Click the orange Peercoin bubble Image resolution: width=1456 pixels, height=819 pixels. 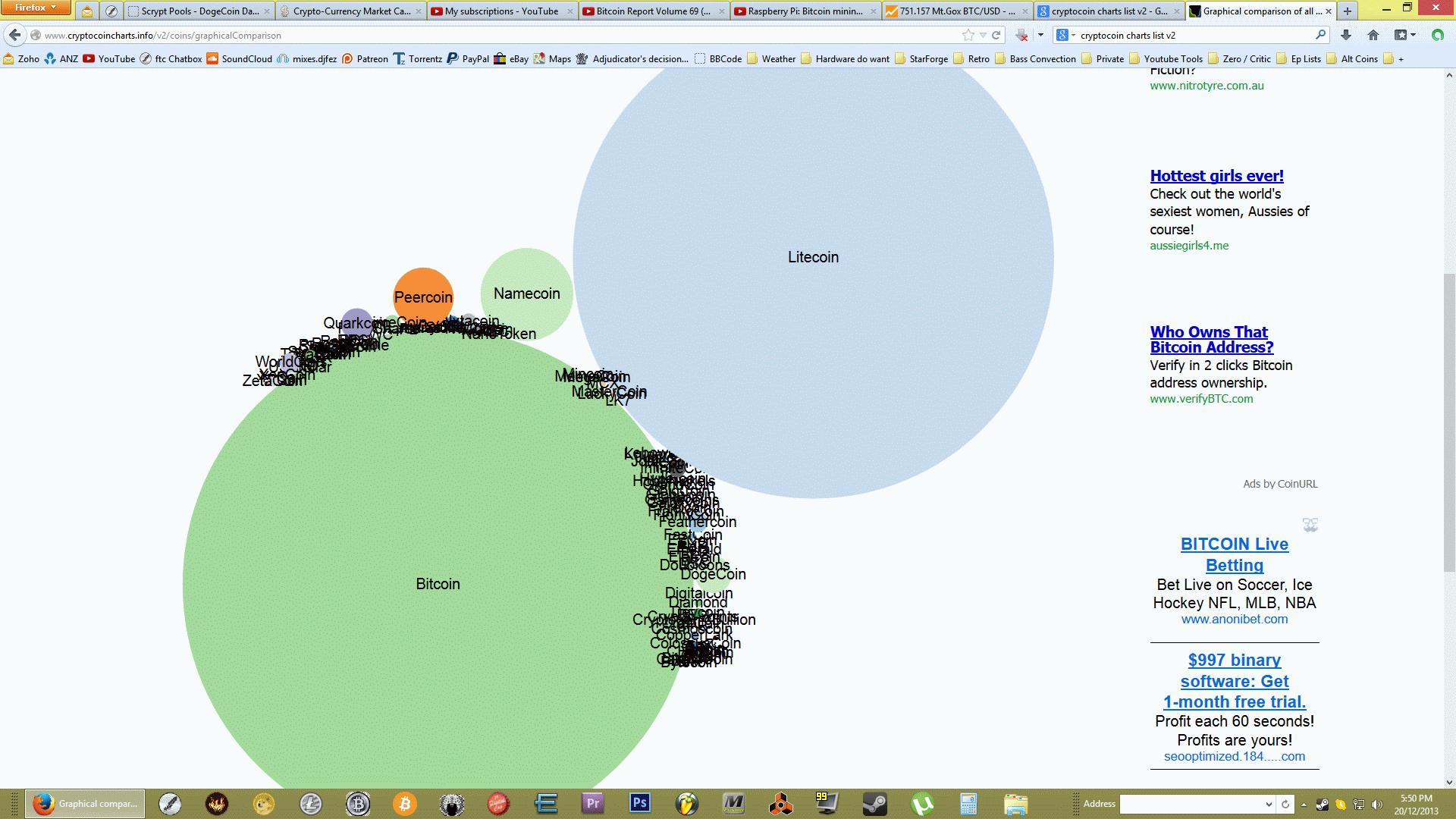(423, 297)
